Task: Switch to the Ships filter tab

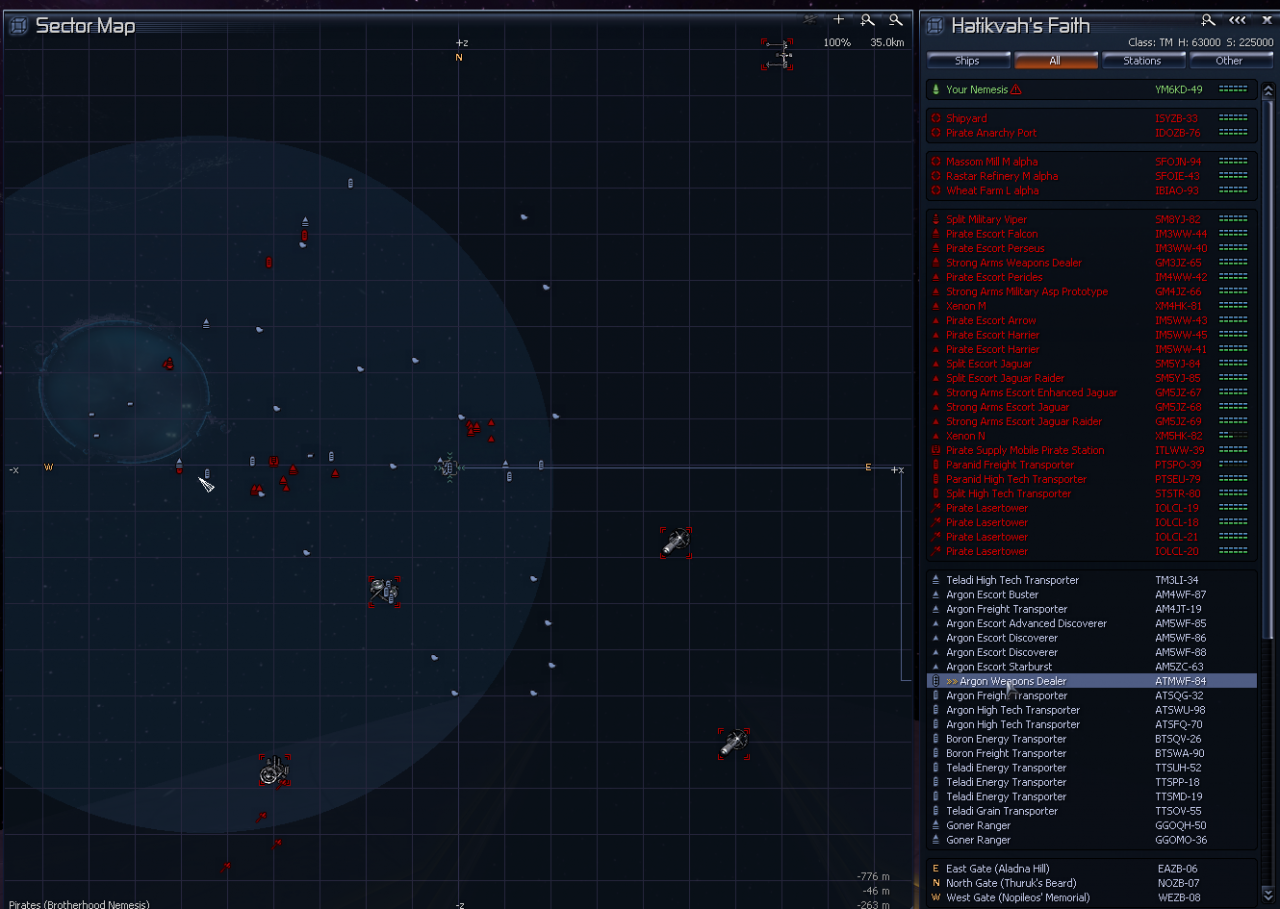Action: [x=967, y=61]
